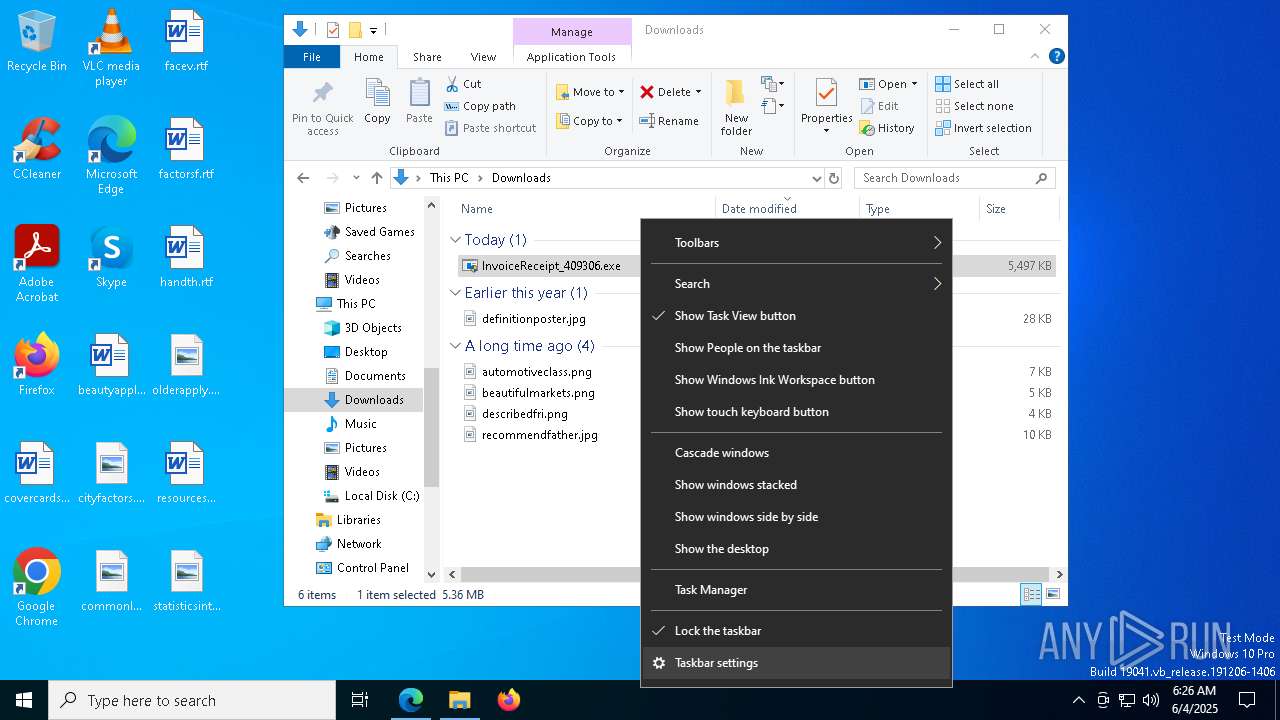Open the Move to dropdown
Image resolution: width=1280 pixels, height=720 pixels.
click(590, 92)
